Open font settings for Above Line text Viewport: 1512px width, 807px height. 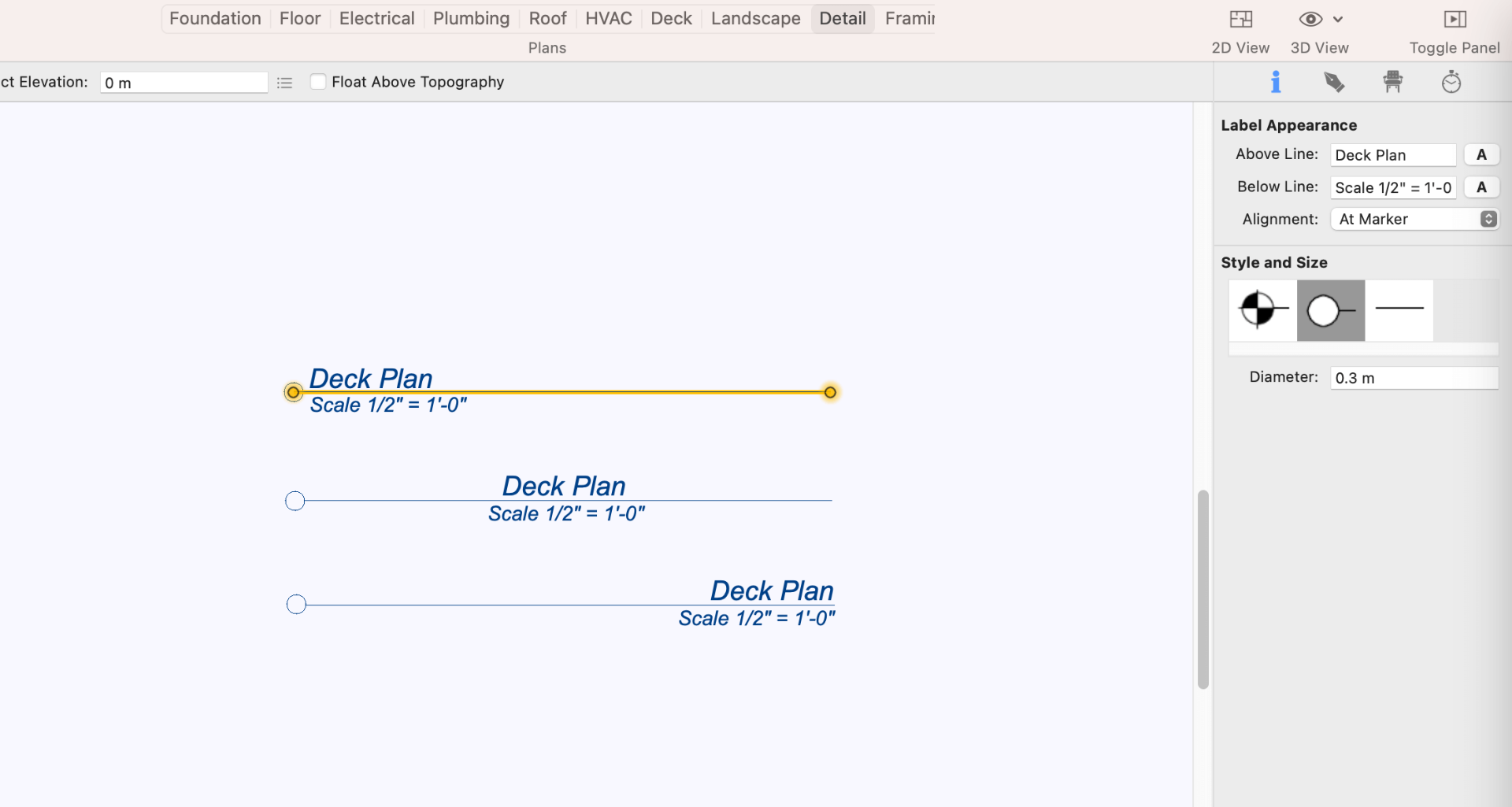(x=1481, y=154)
